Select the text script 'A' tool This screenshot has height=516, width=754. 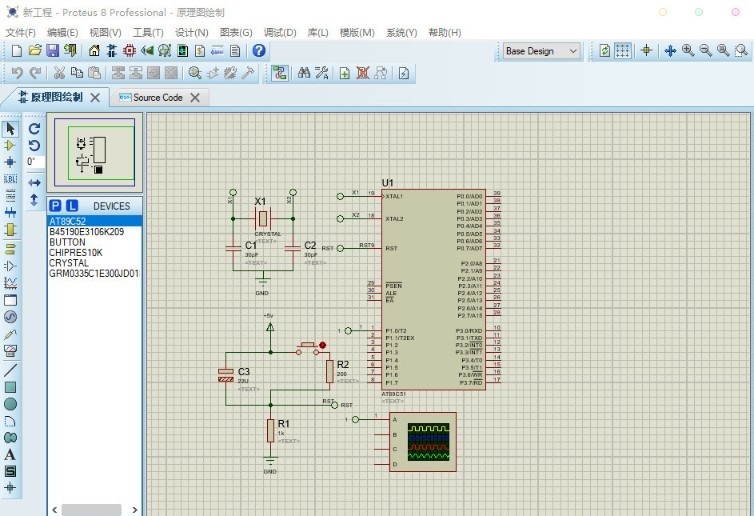tap(10, 455)
